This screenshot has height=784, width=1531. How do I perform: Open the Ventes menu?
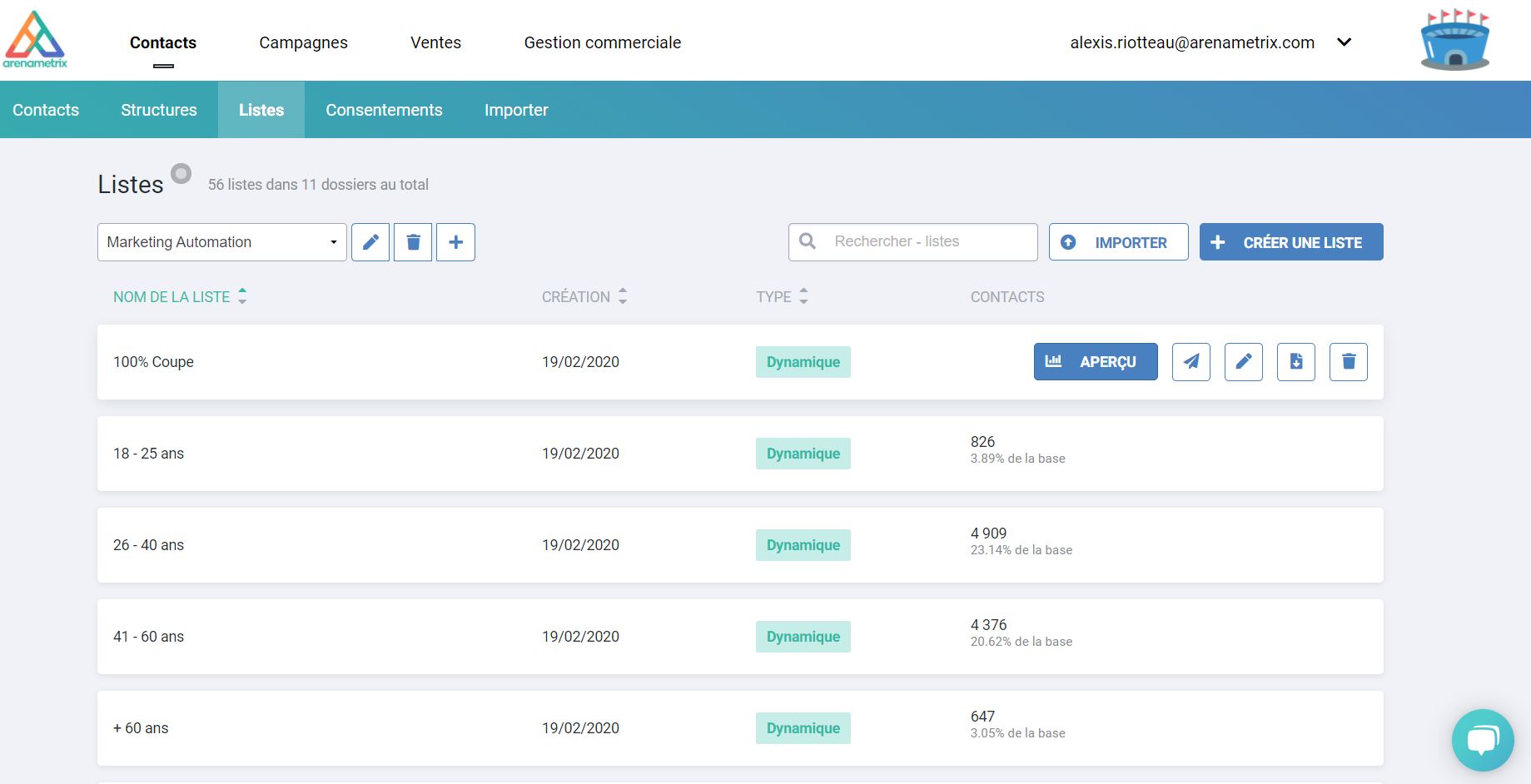click(435, 42)
